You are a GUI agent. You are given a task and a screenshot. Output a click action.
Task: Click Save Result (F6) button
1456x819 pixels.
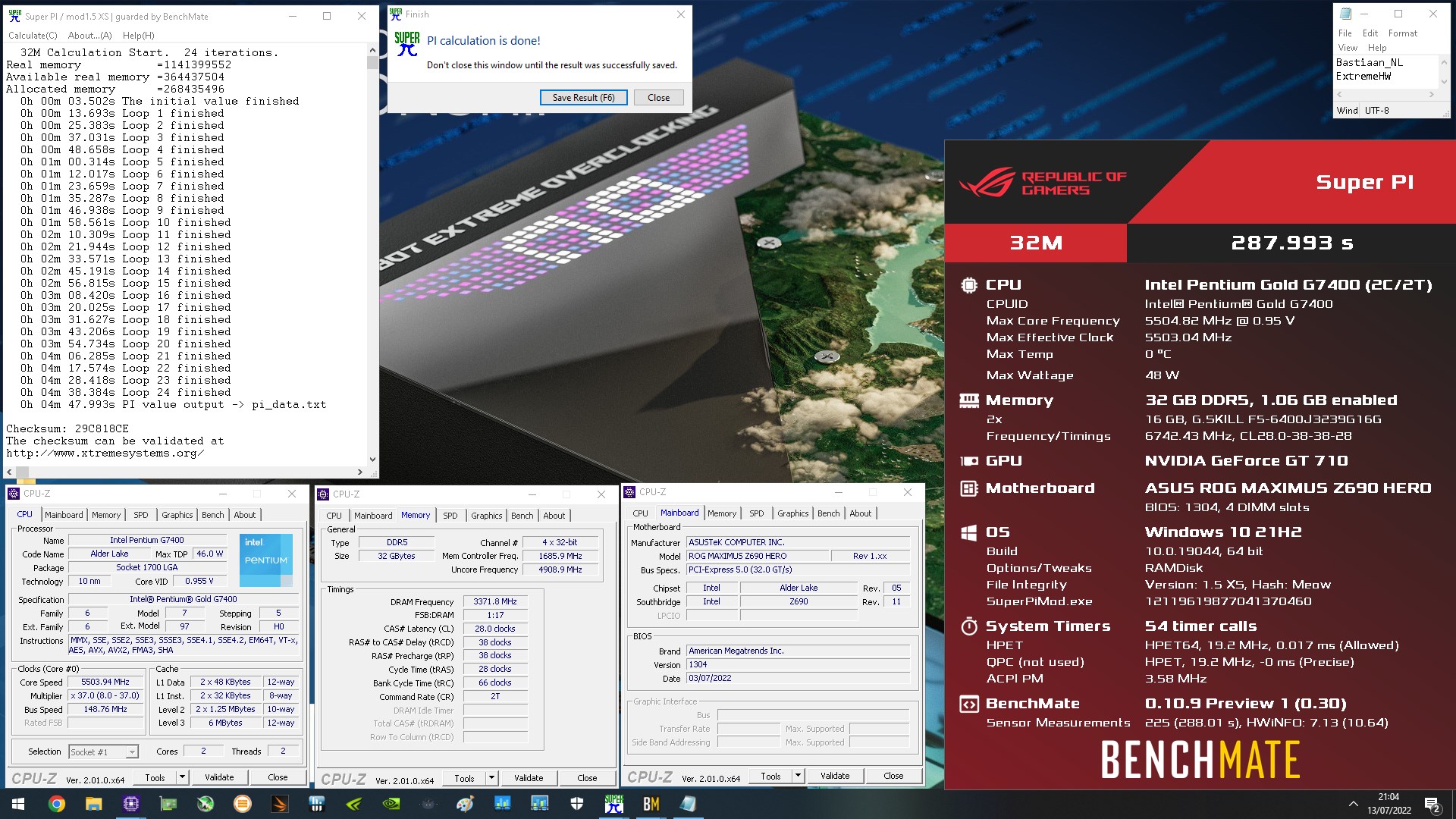click(583, 98)
